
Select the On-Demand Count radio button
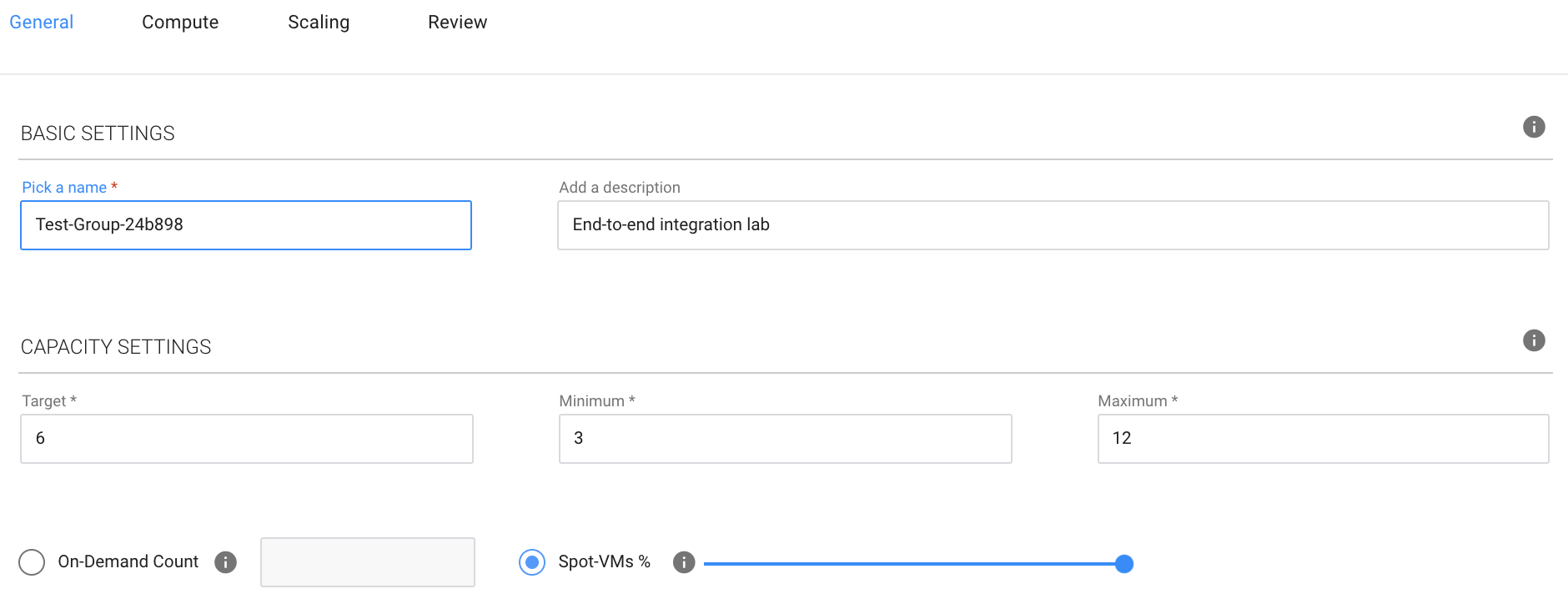32,562
